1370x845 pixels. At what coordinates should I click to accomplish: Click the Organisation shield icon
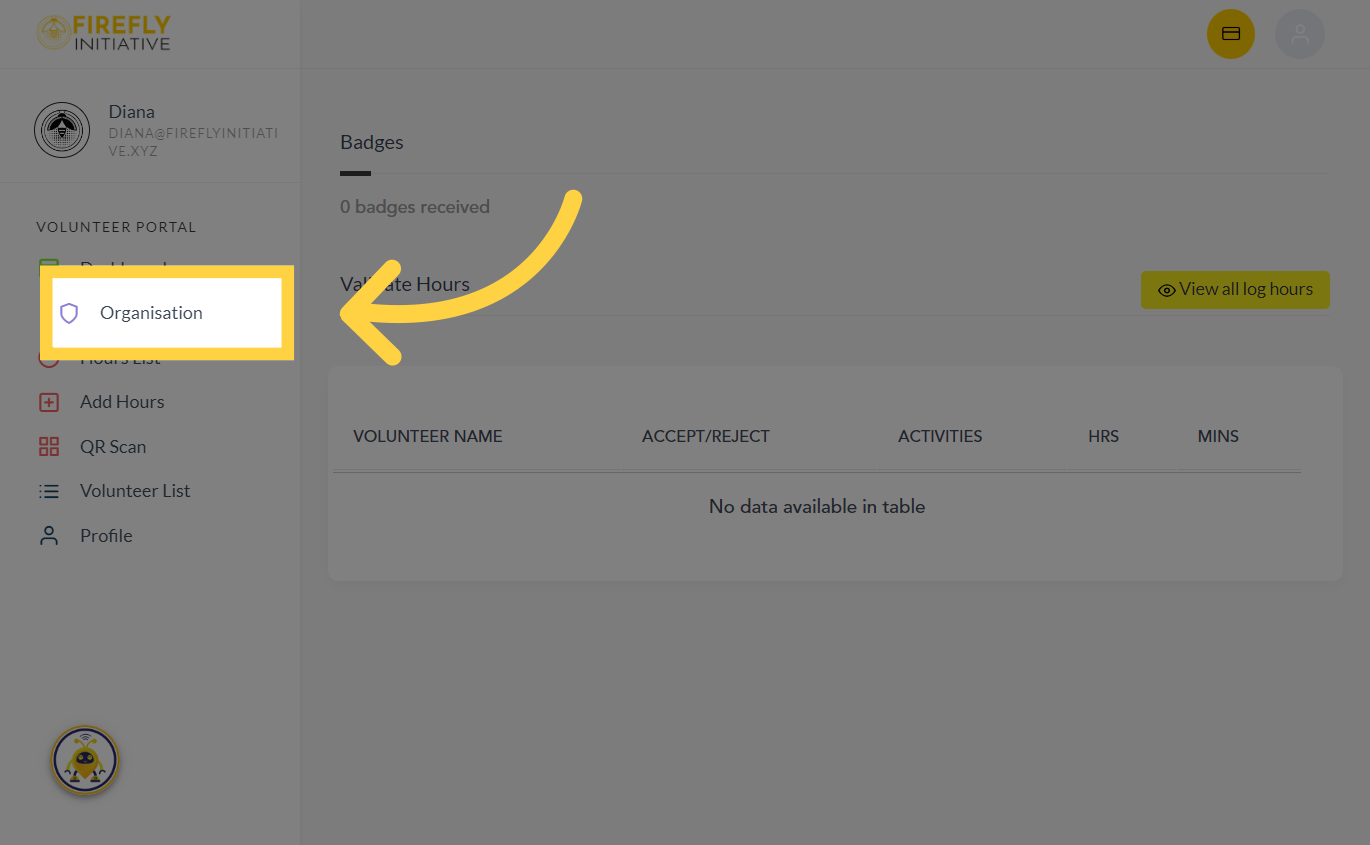(x=69, y=313)
